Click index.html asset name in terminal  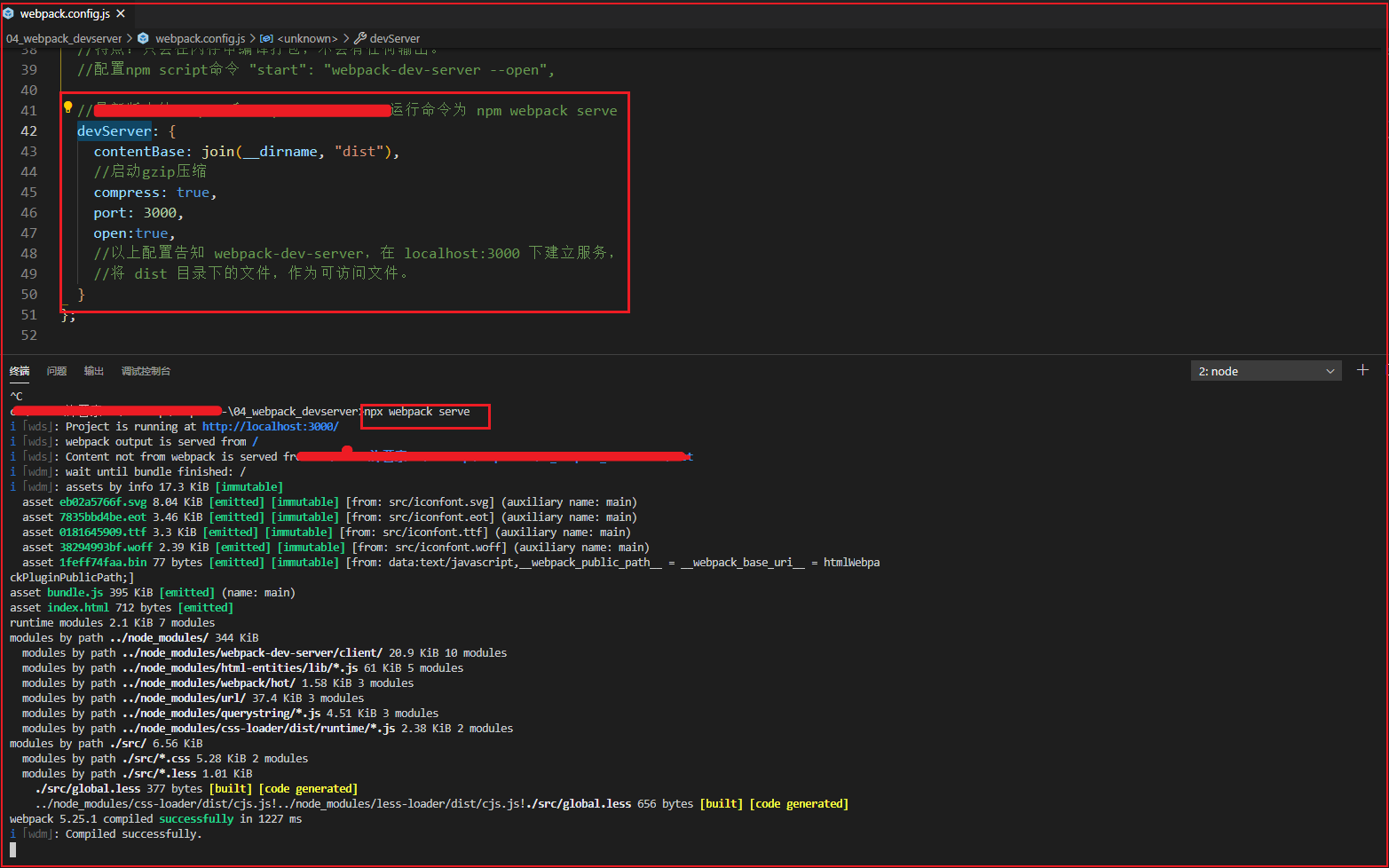[78, 608]
